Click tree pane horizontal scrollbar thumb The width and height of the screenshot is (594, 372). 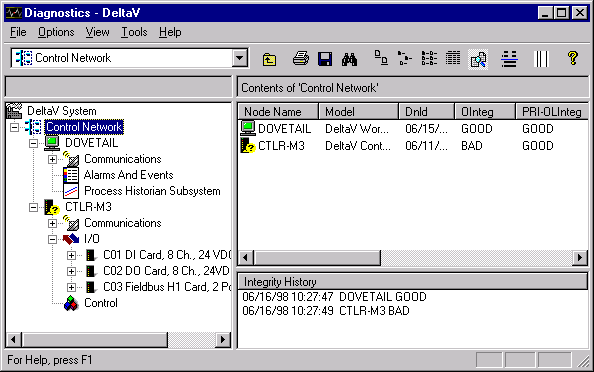95,339
